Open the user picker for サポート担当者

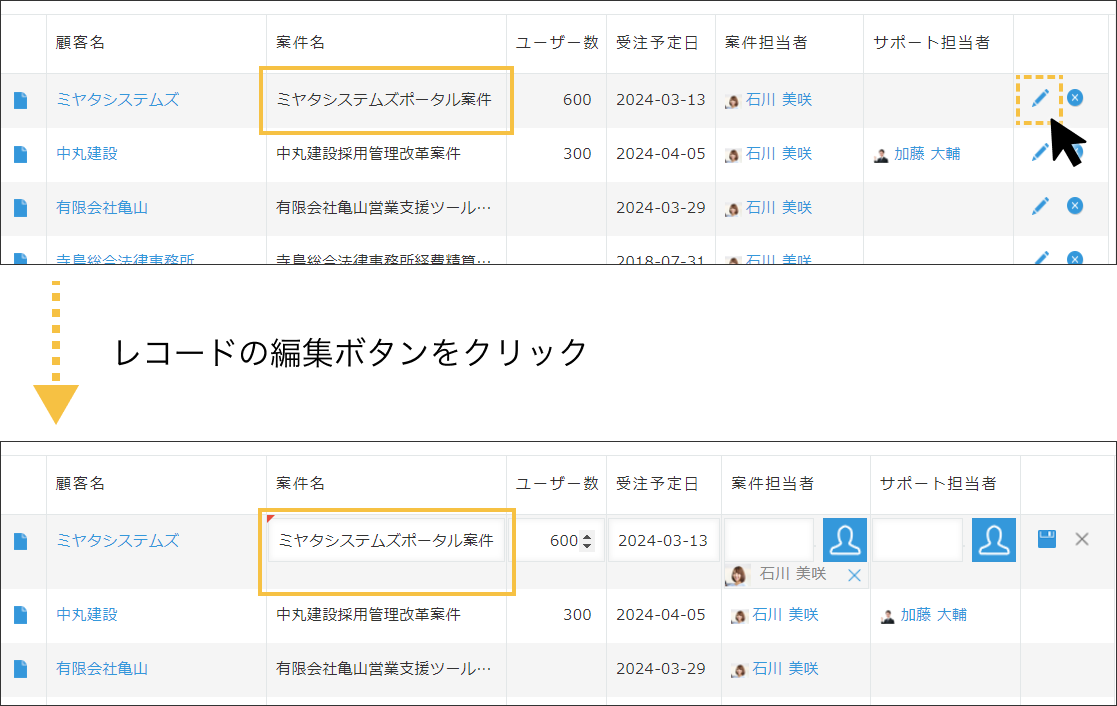(993, 538)
